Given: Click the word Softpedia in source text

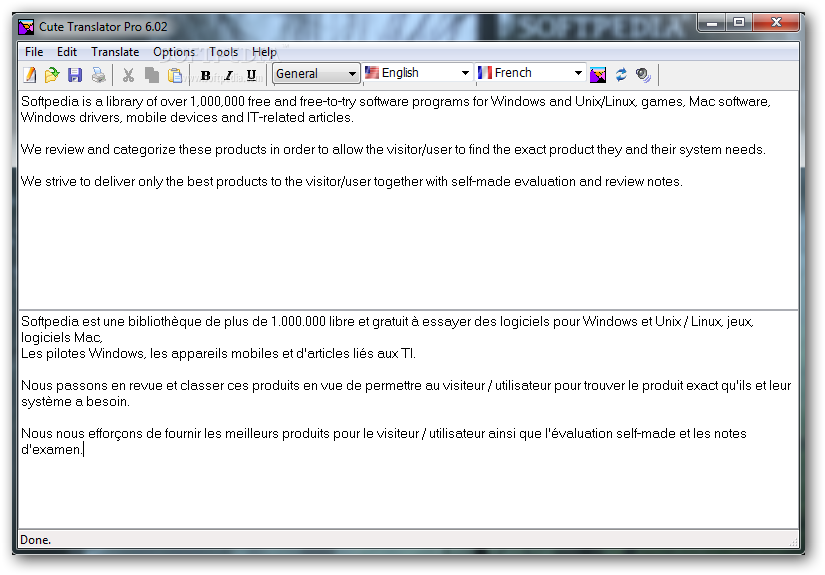Looking at the screenshot, I should click(x=49, y=101).
